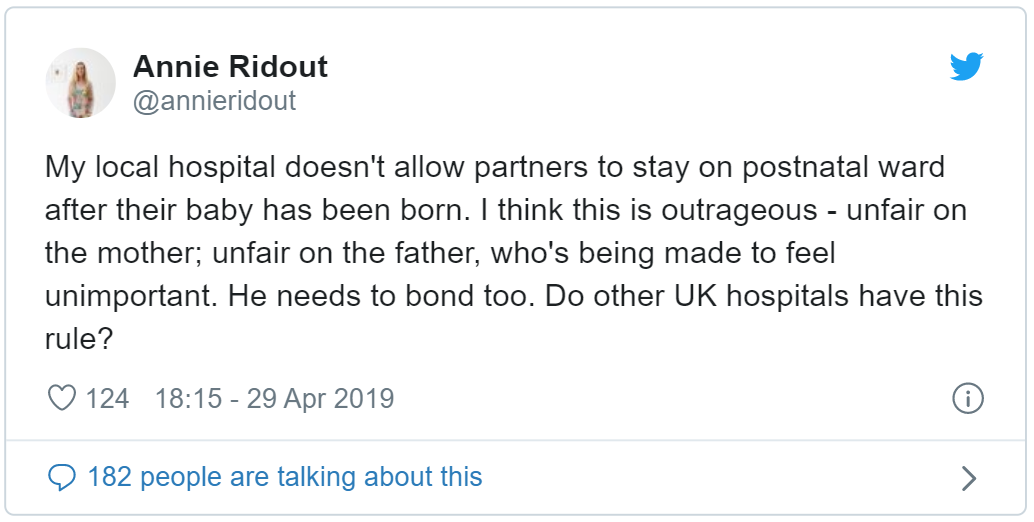Click the speech bubble reply icon

coord(62,477)
